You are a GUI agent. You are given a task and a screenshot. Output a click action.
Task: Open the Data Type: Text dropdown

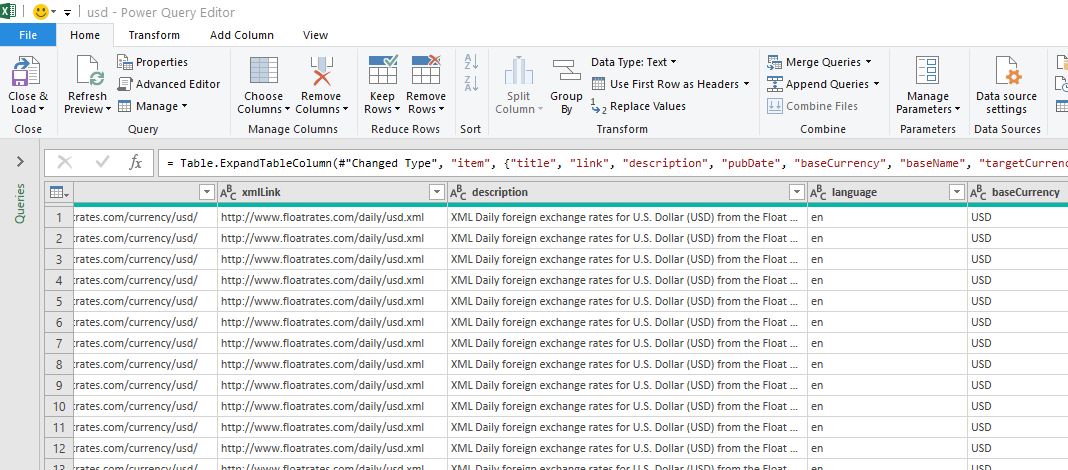(x=633, y=62)
